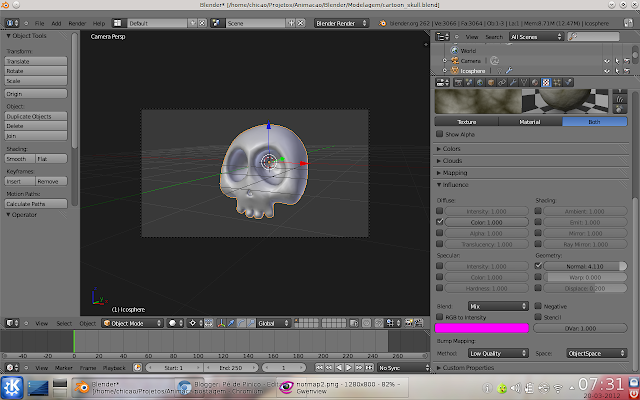Open the Particles properties icon
Viewport: 640px width, 400px height.
[x=557, y=82]
